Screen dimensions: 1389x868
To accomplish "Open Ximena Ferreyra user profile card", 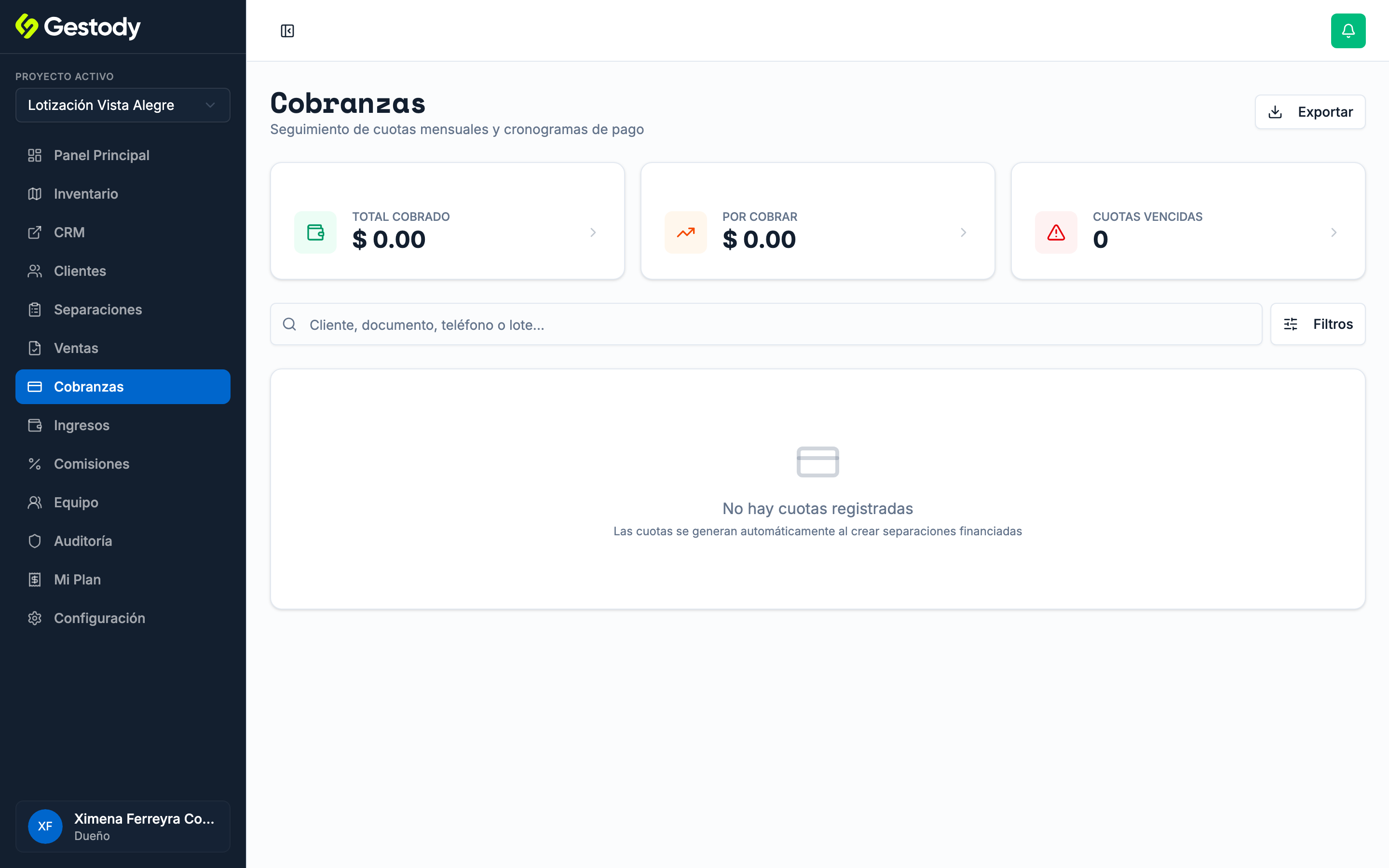I will pos(123,826).
